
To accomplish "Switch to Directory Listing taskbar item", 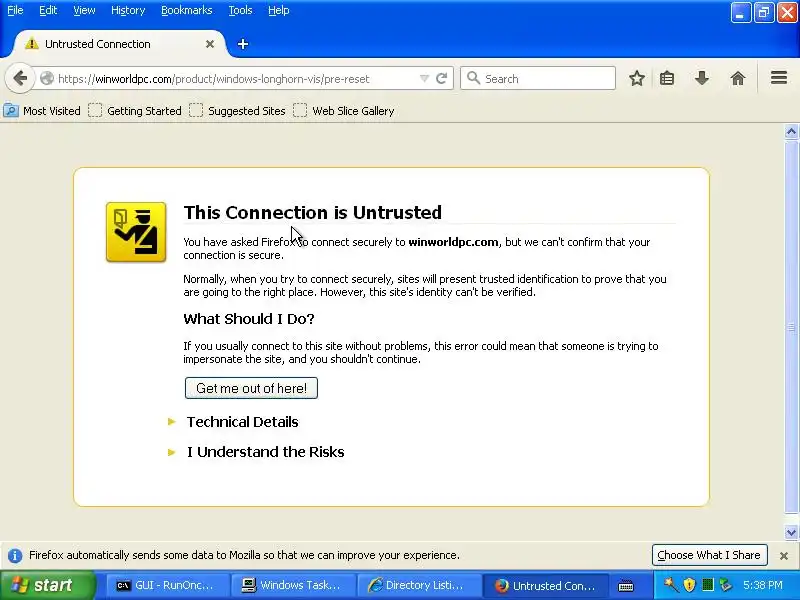I will click(x=417, y=585).
